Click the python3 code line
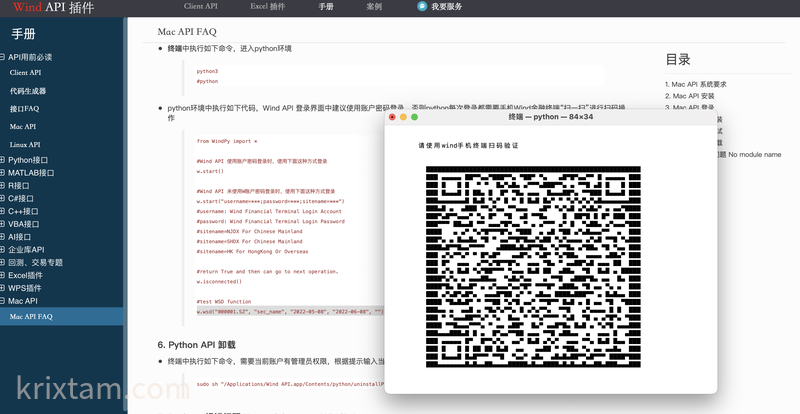Image resolution: width=800 pixels, height=414 pixels. click(207, 71)
